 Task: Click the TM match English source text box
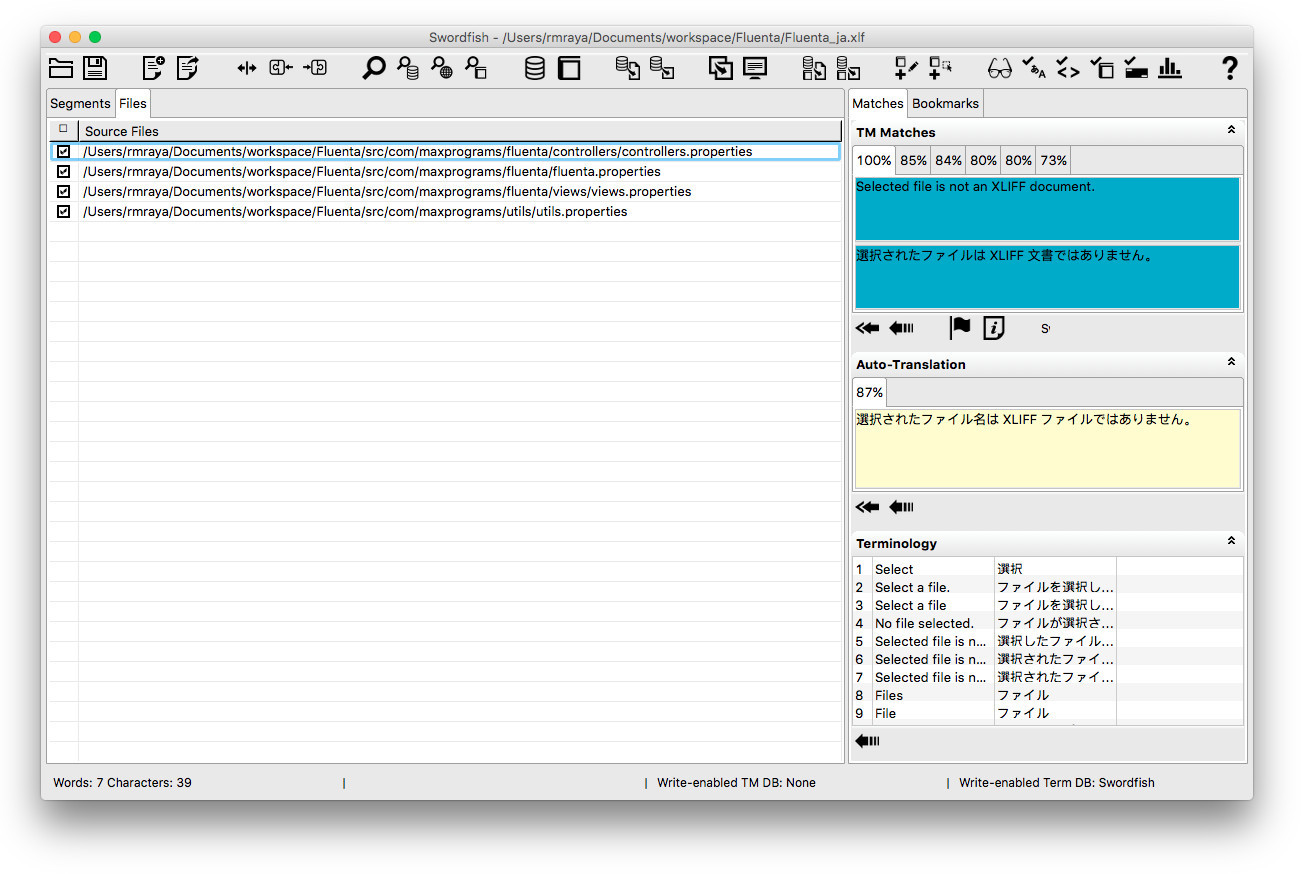coord(1047,209)
